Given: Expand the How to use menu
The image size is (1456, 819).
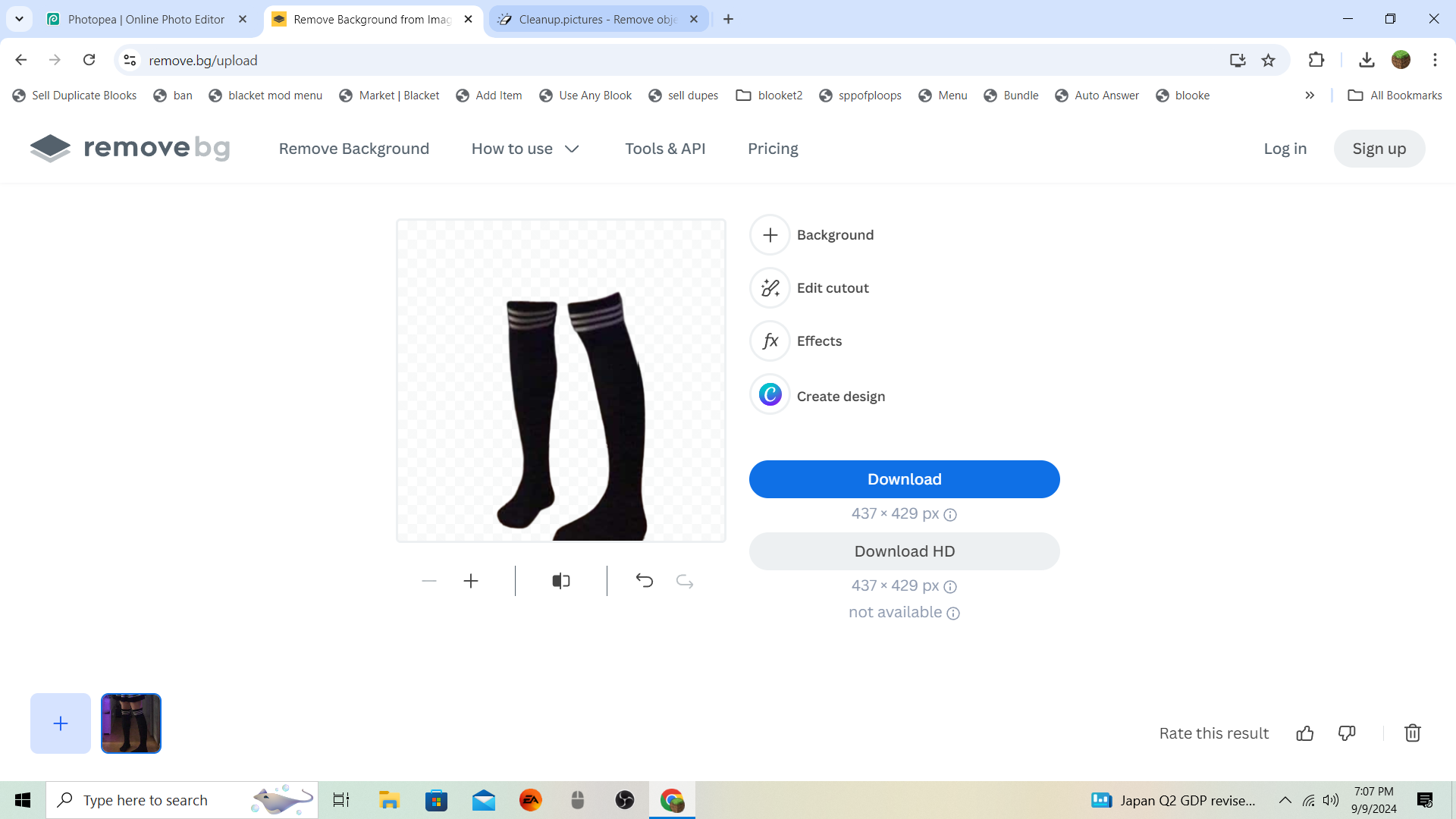Looking at the screenshot, I should [x=525, y=149].
